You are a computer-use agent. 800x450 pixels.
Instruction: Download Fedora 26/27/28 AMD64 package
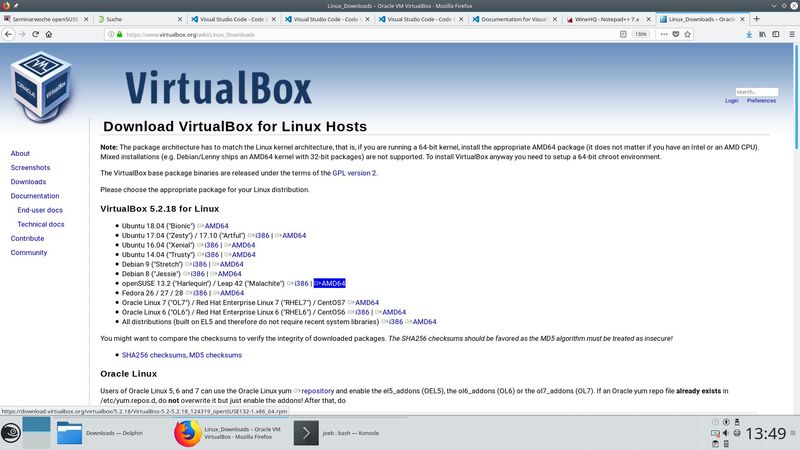pos(232,293)
